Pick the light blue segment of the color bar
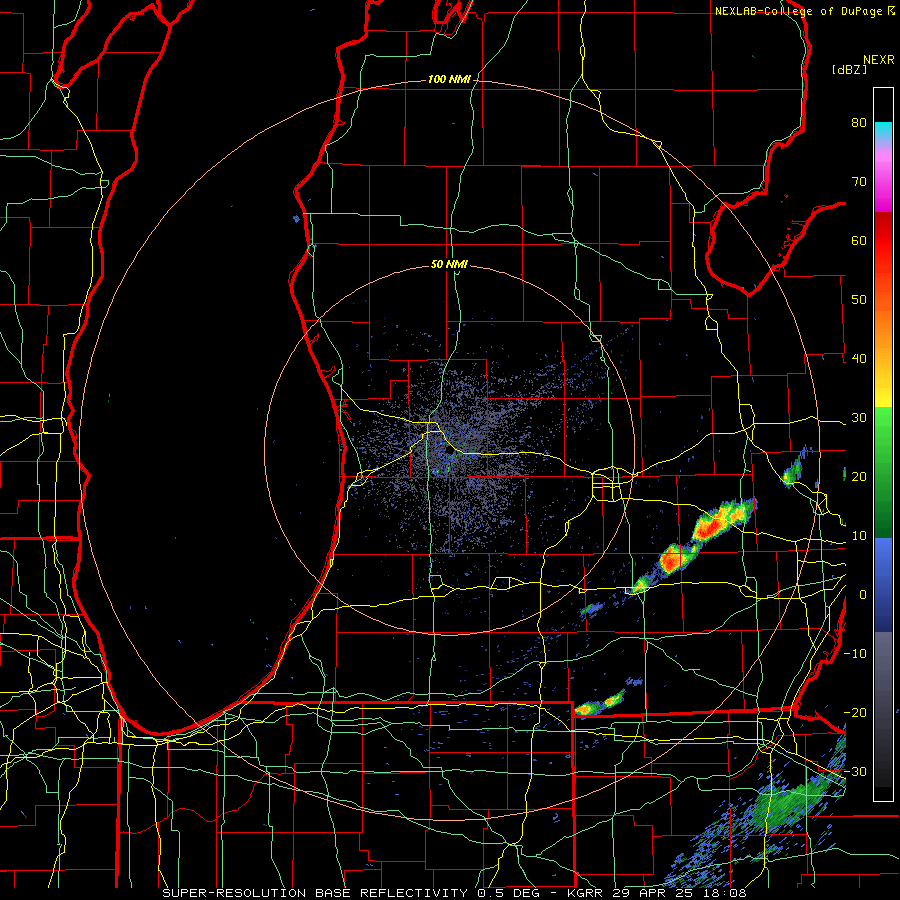The image size is (900, 900). tap(883, 554)
